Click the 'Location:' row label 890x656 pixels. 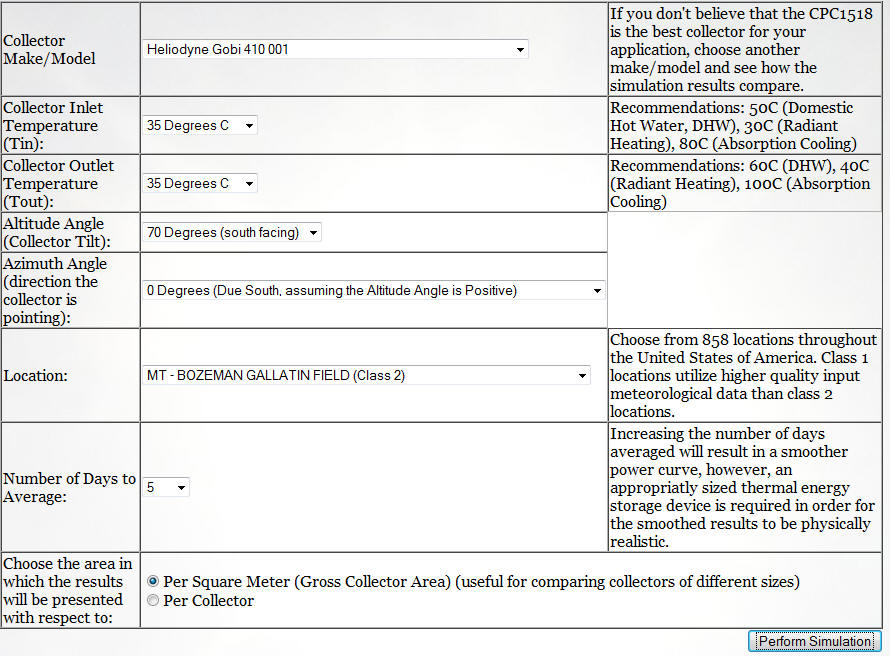click(35, 376)
